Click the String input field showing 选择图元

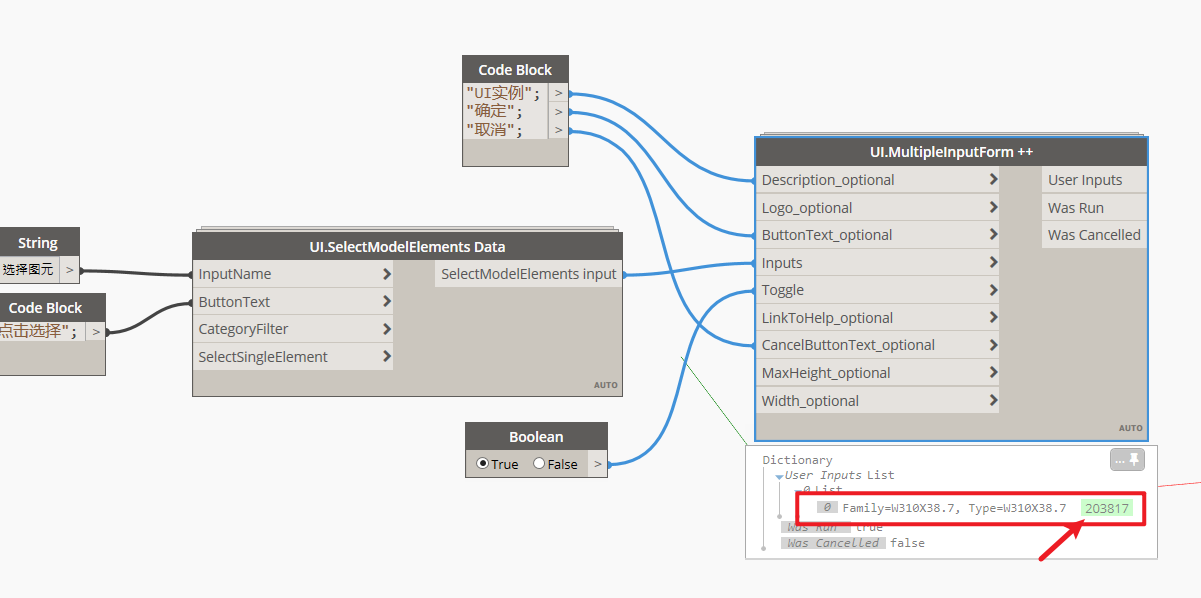(x=30, y=269)
